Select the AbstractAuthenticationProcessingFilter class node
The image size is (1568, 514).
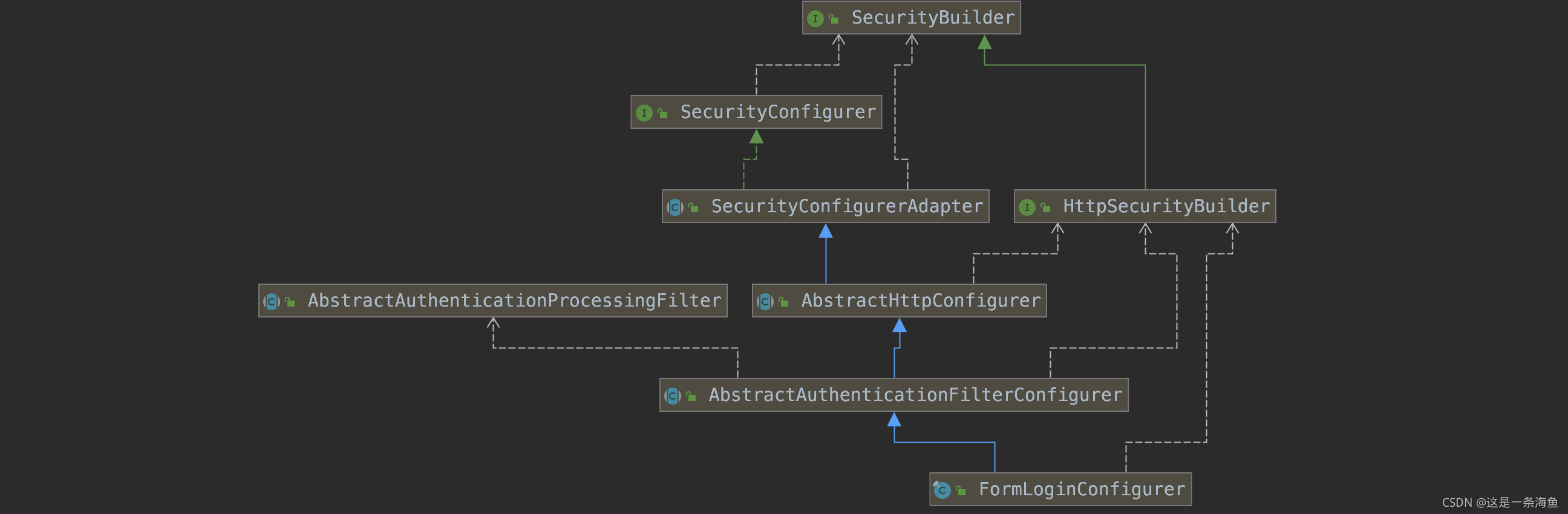click(492, 301)
